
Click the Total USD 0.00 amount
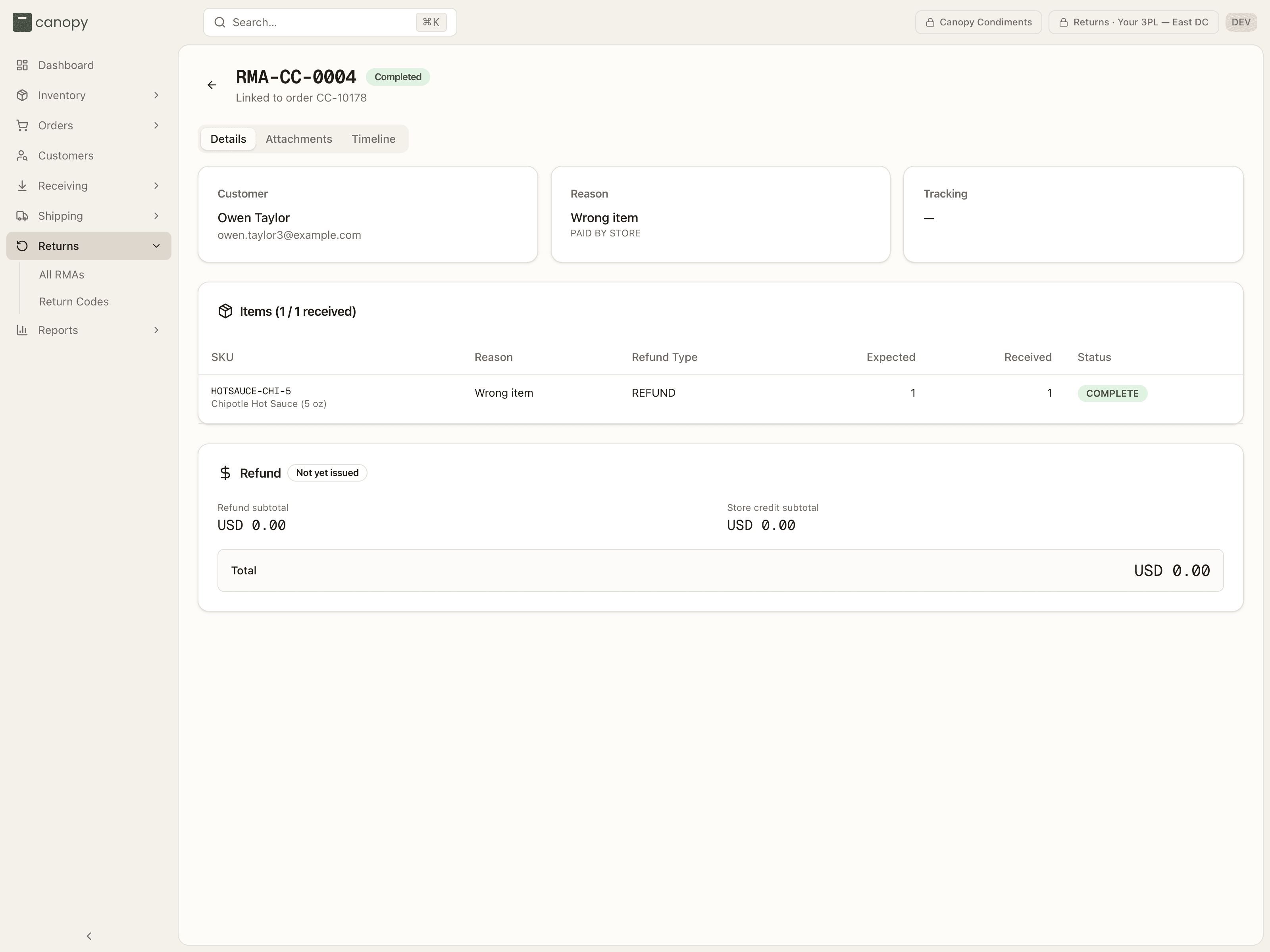pos(1172,571)
